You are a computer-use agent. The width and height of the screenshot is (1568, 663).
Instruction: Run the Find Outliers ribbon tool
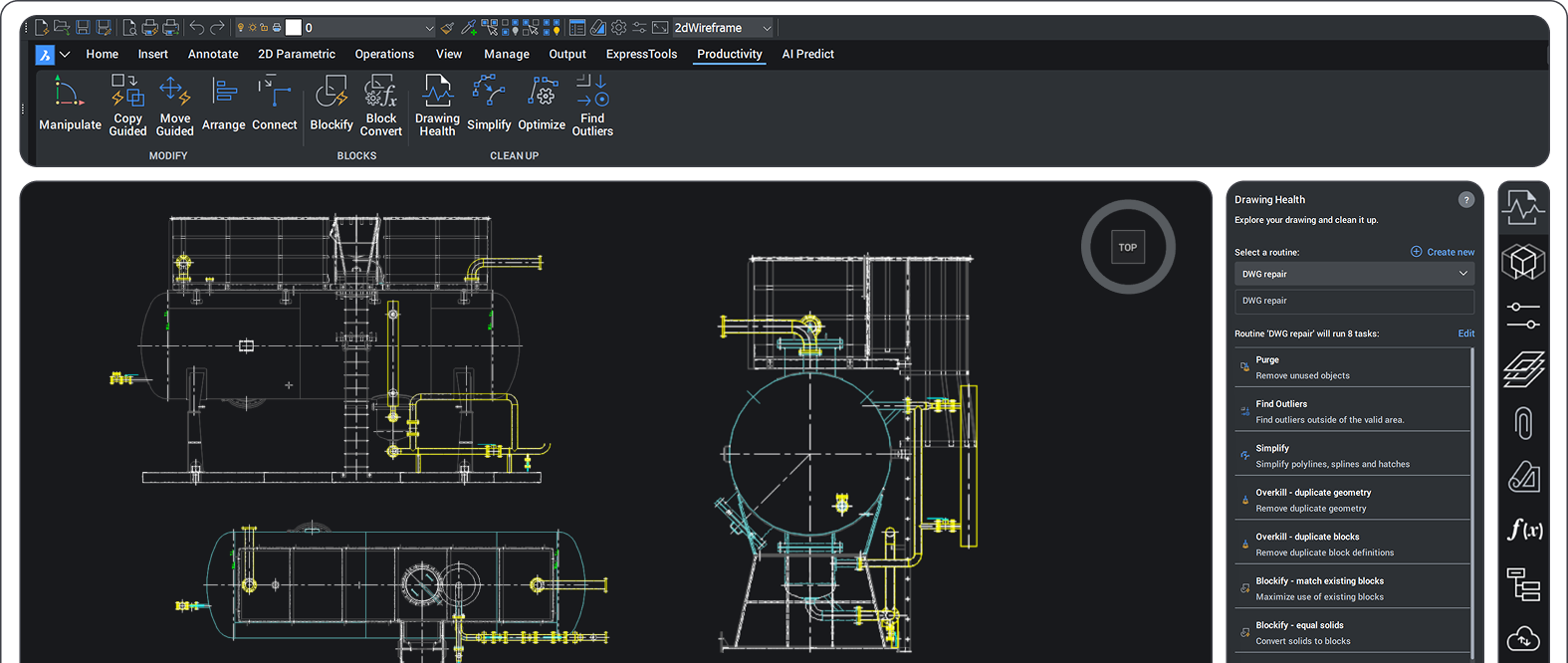(592, 106)
